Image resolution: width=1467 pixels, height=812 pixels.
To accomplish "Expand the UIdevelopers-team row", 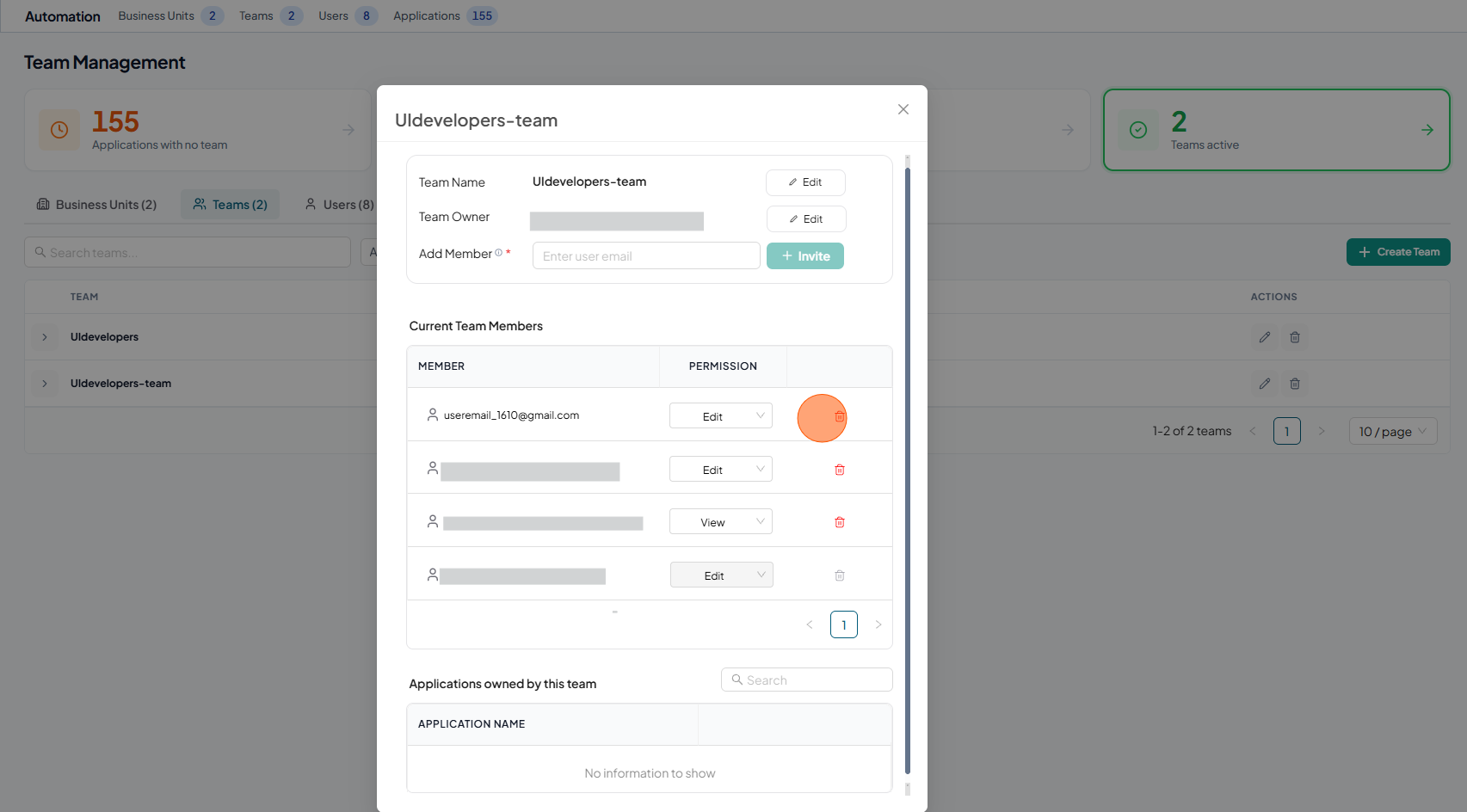I will (45, 384).
